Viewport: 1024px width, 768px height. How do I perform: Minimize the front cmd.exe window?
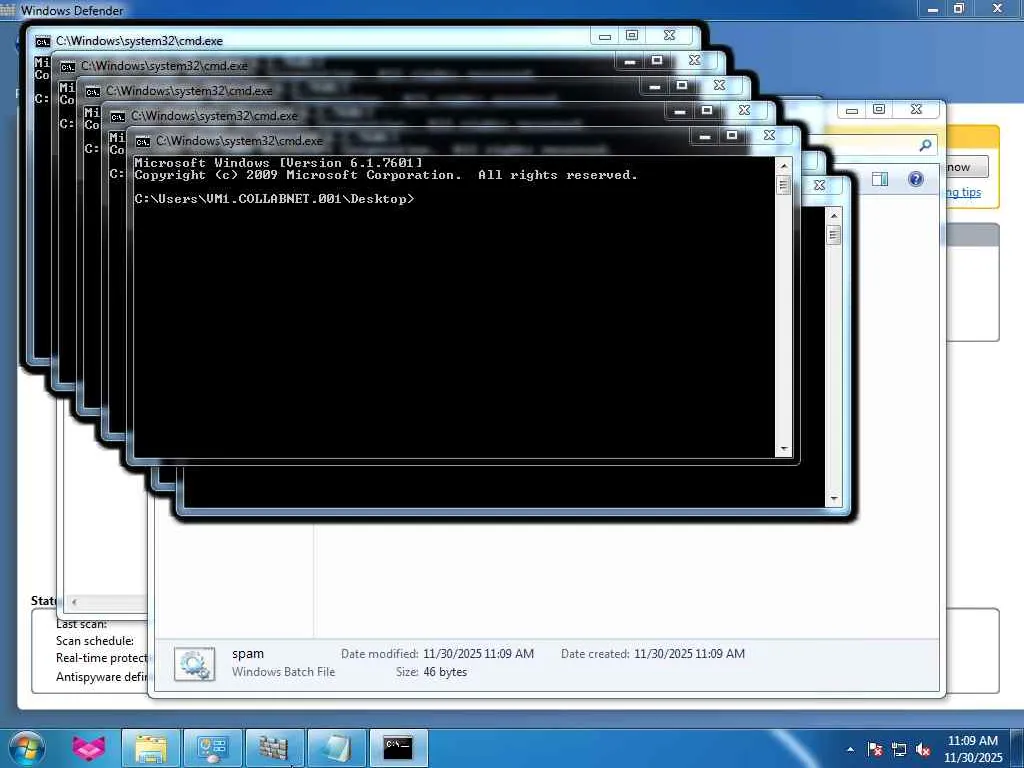pos(705,136)
